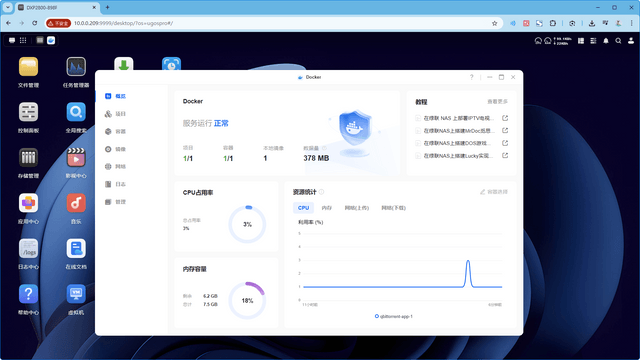This screenshot has width=640, height=360.
Task: Click the info icon next to 数据量
Action: 324,148
